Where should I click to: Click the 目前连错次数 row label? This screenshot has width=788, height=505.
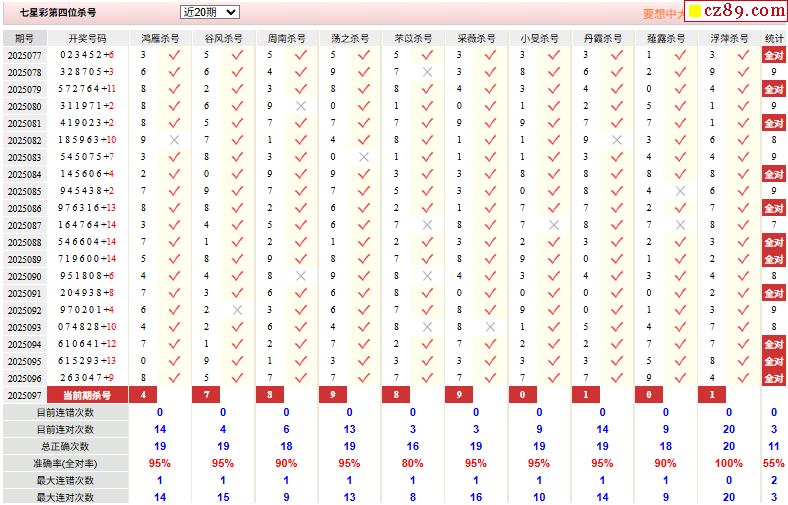[x=65, y=413]
